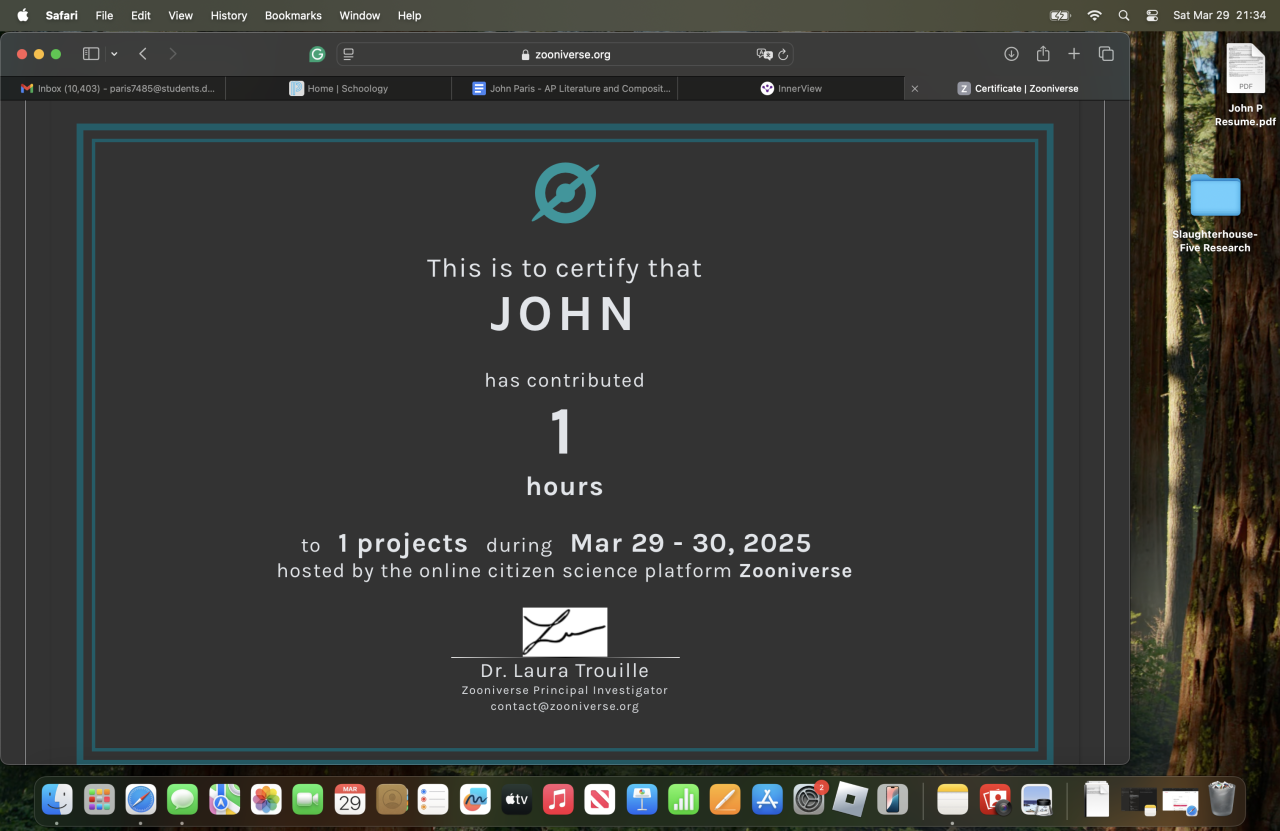This screenshot has height=831, width=1280.
Task: Open Contacts from the Dock
Action: point(391,799)
